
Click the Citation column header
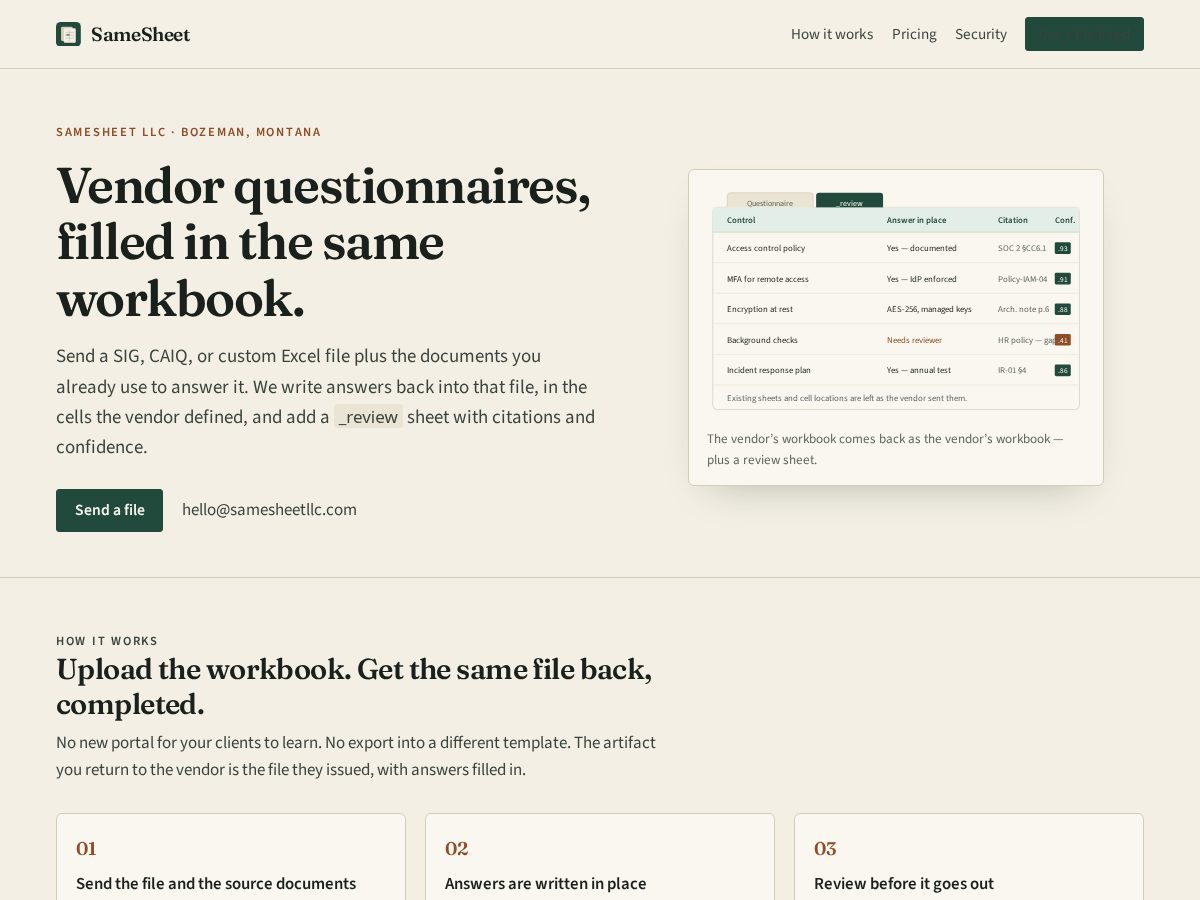pyautogui.click(x=1012, y=220)
